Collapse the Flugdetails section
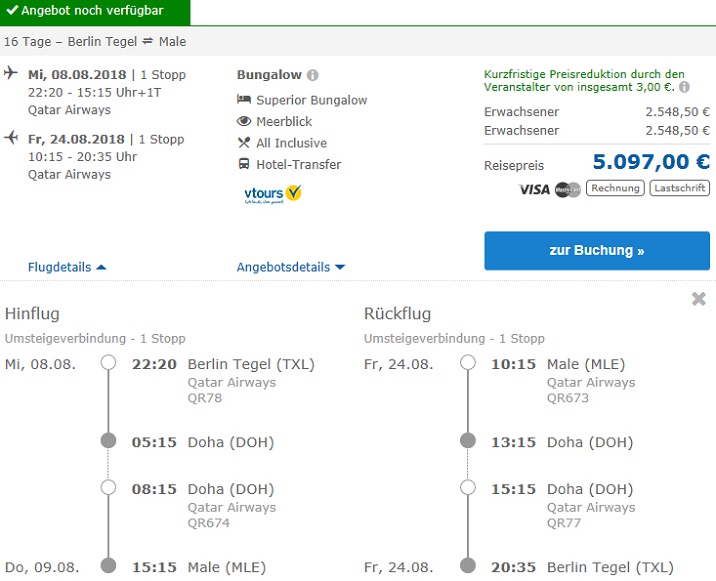This screenshot has height=581, width=716. click(x=67, y=267)
